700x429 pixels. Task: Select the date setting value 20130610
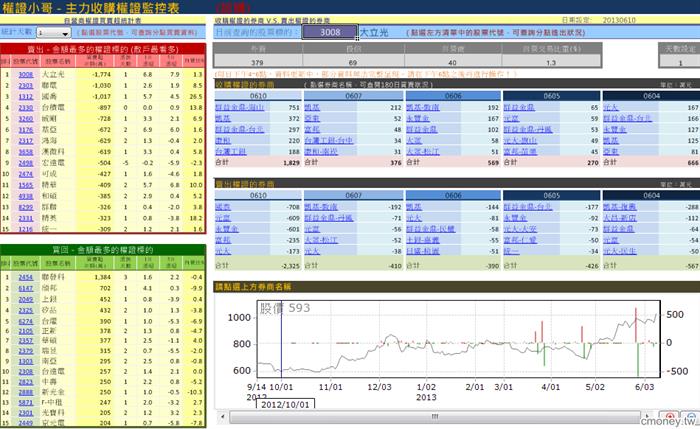(x=619, y=21)
